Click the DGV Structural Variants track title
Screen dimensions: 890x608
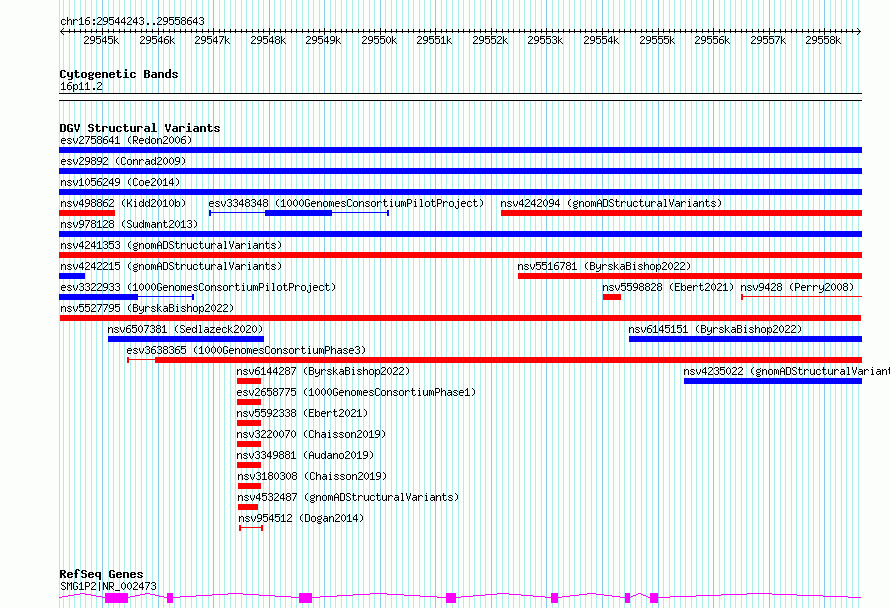[140, 128]
